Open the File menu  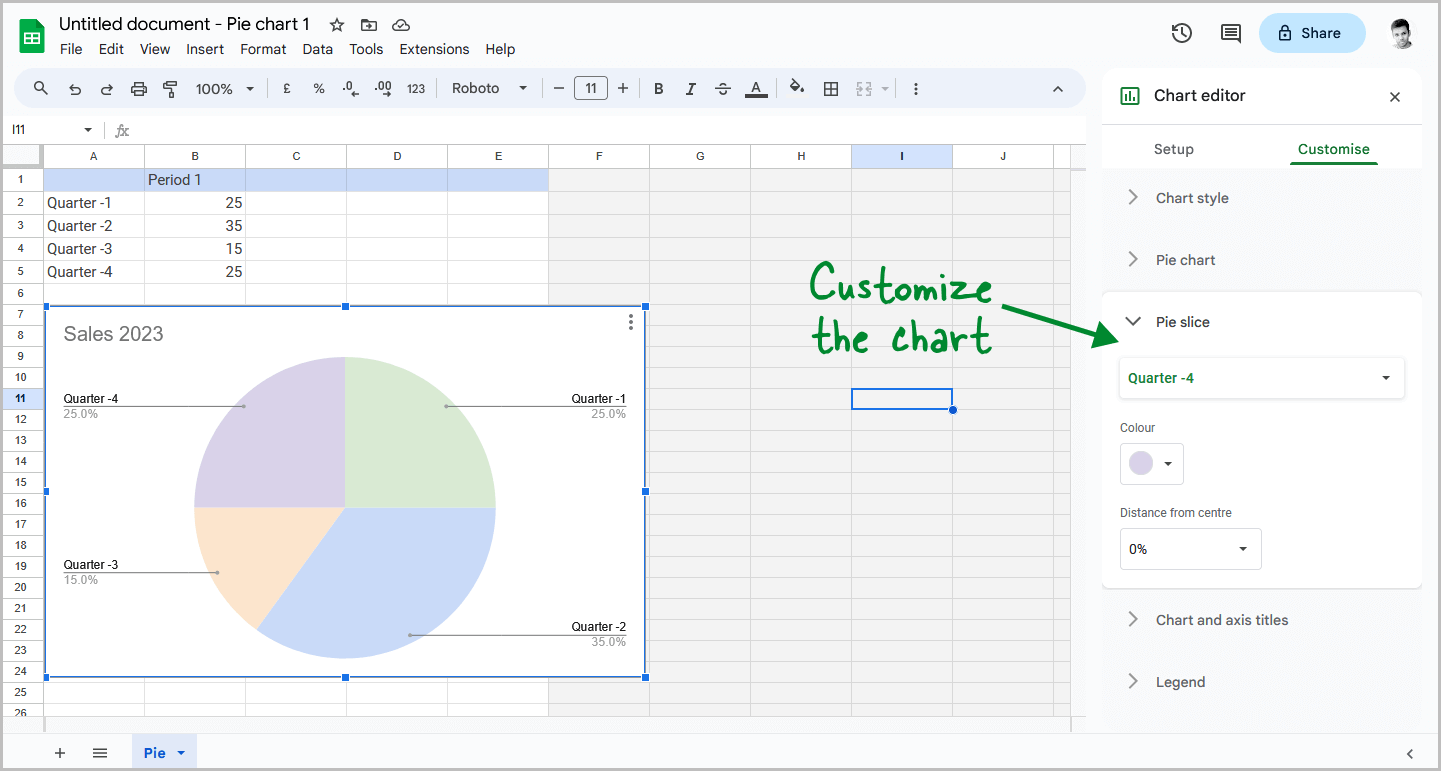[71, 49]
